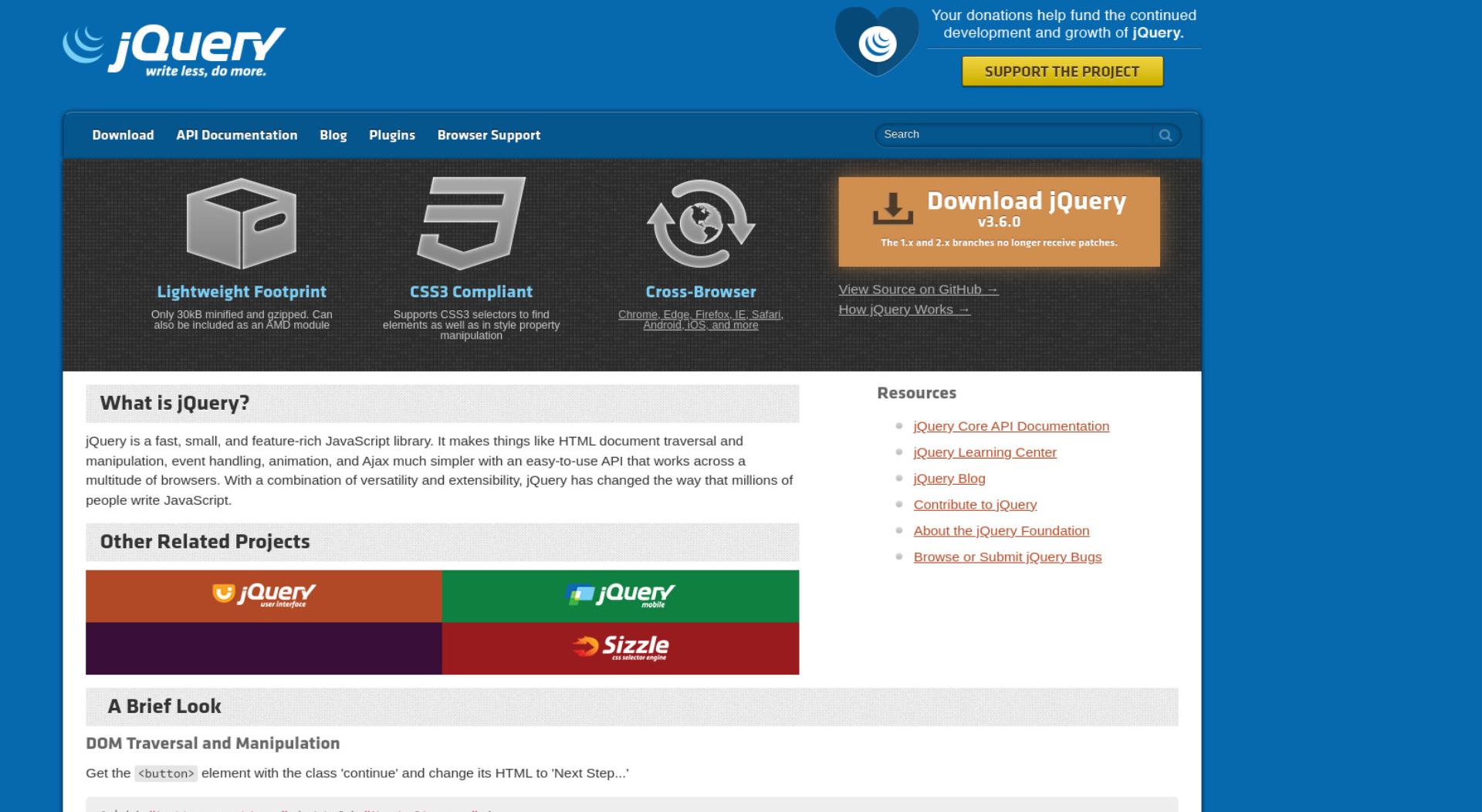Go to API Documentation in navigation

point(237,135)
